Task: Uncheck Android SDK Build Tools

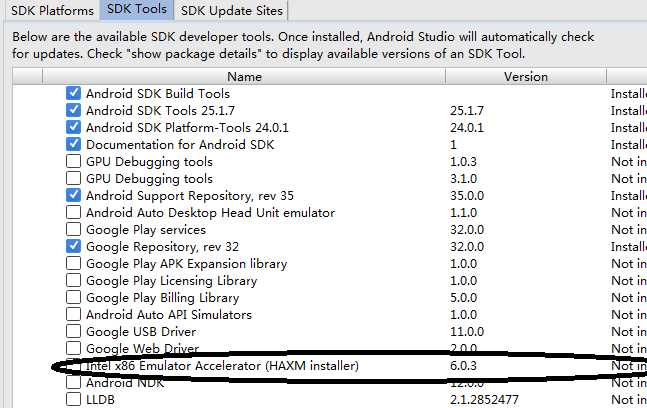Action: pyautogui.click(x=73, y=94)
